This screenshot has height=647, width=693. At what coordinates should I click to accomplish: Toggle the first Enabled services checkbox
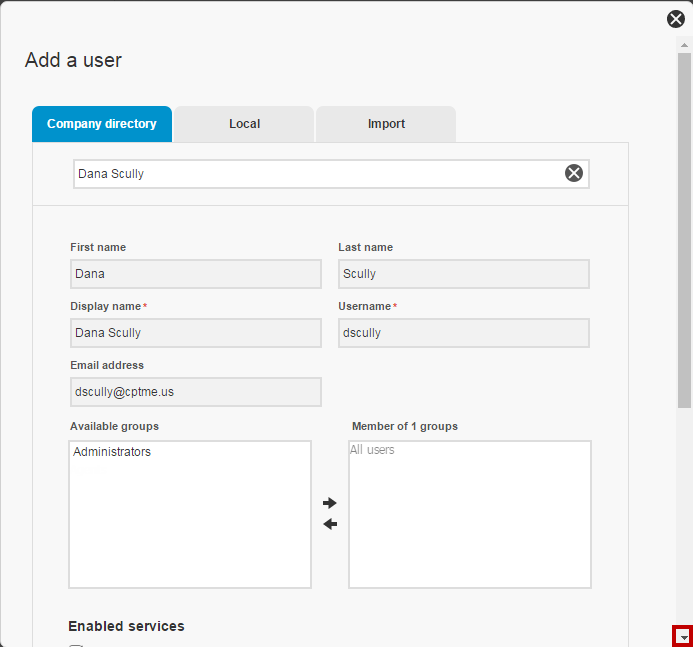(x=76, y=645)
